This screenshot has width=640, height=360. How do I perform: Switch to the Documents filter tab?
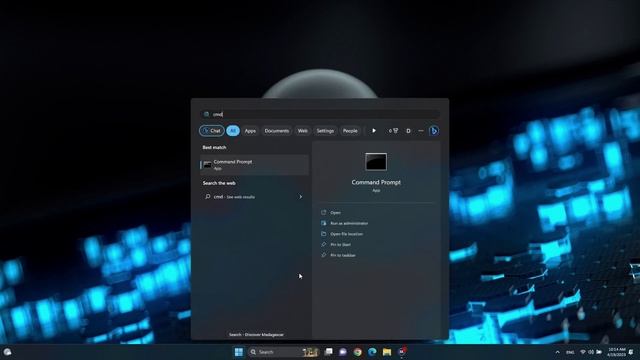coord(277,131)
